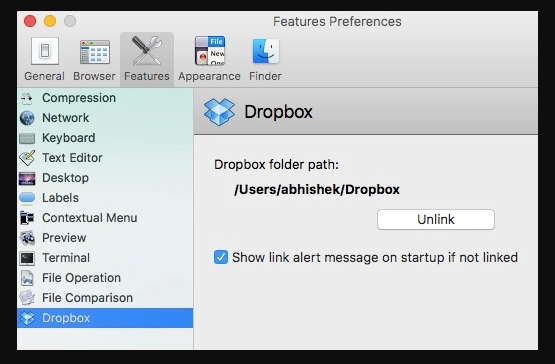This screenshot has width=555, height=364.
Task: Open the General preferences pane
Action: pyautogui.click(x=45, y=59)
